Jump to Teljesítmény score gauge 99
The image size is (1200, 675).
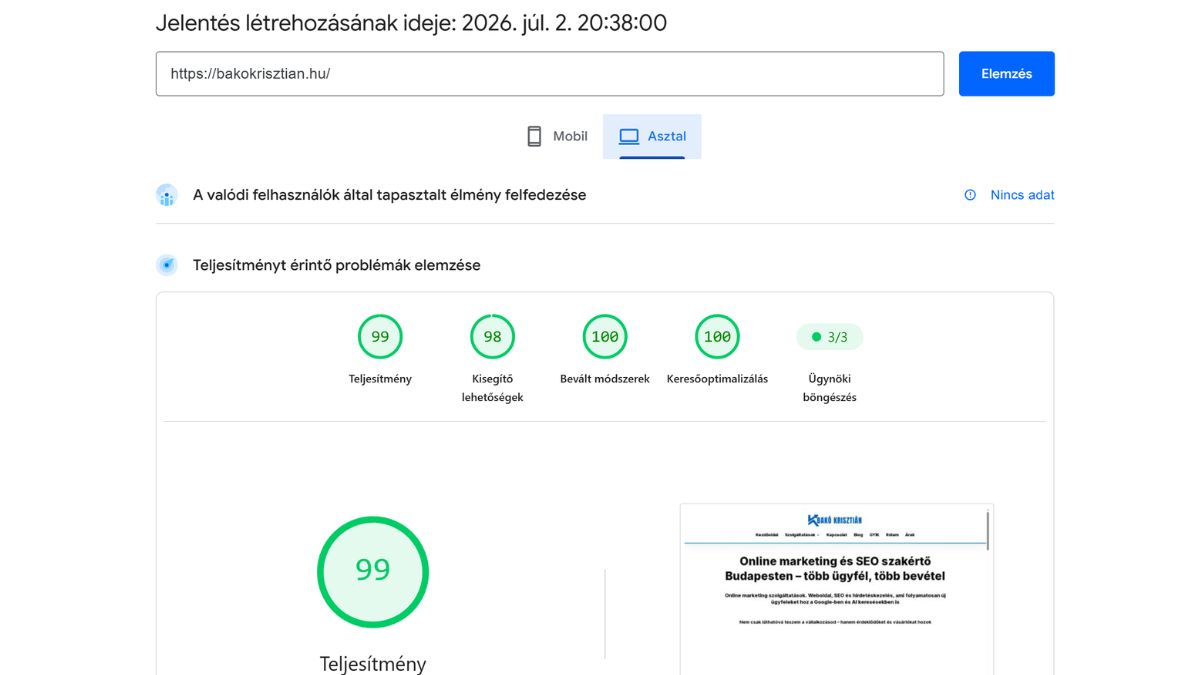(x=380, y=337)
